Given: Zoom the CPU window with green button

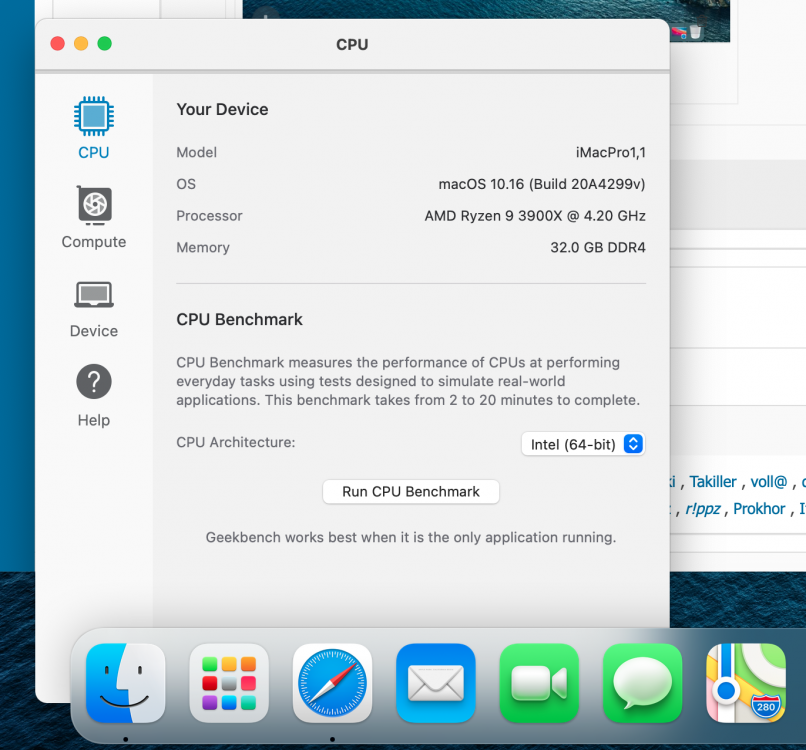Looking at the screenshot, I should (x=105, y=44).
